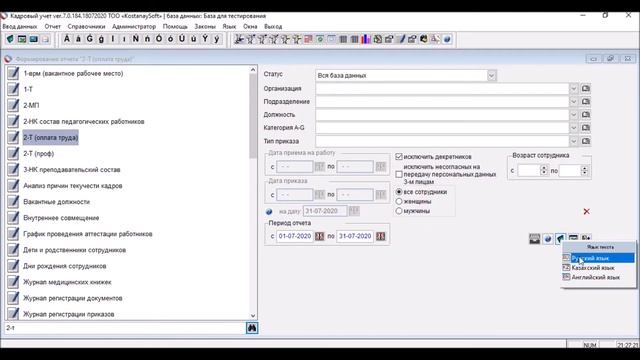Open the 'Помощь' menu

(175, 27)
